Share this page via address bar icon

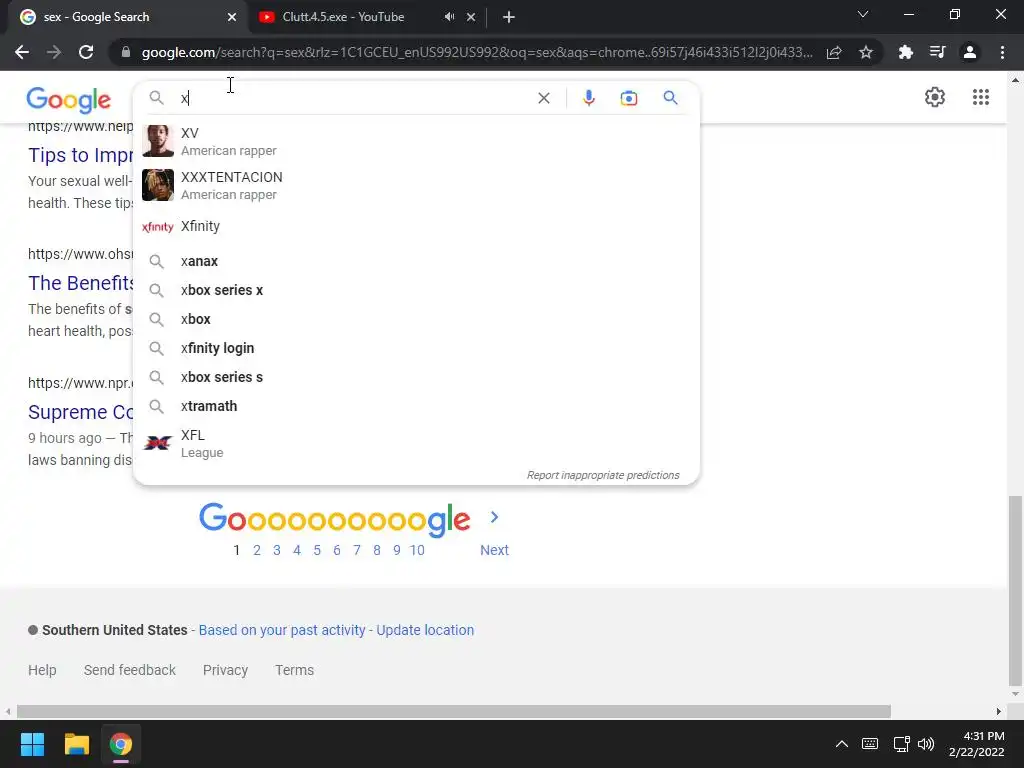(x=834, y=52)
